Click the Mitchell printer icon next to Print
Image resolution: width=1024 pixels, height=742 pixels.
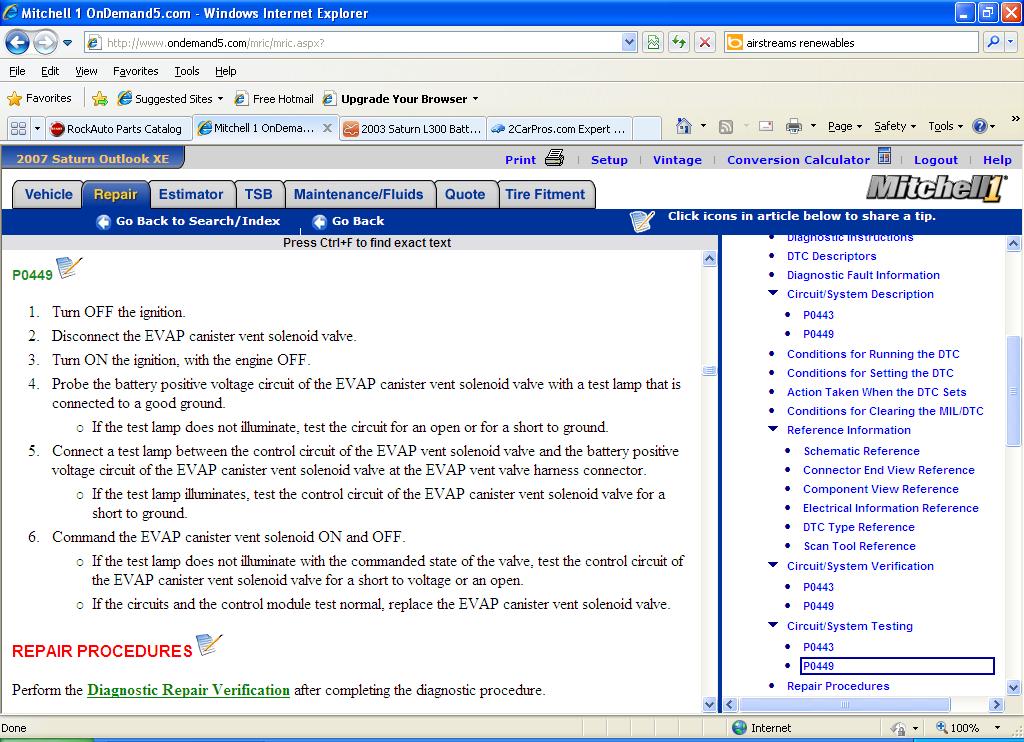[x=554, y=157]
